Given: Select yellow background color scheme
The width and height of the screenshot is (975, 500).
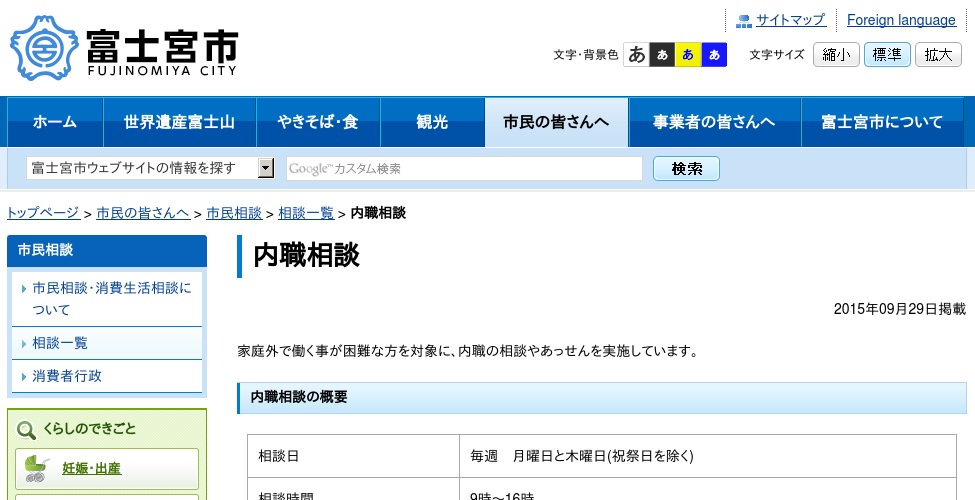Looking at the screenshot, I should [x=688, y=55].
